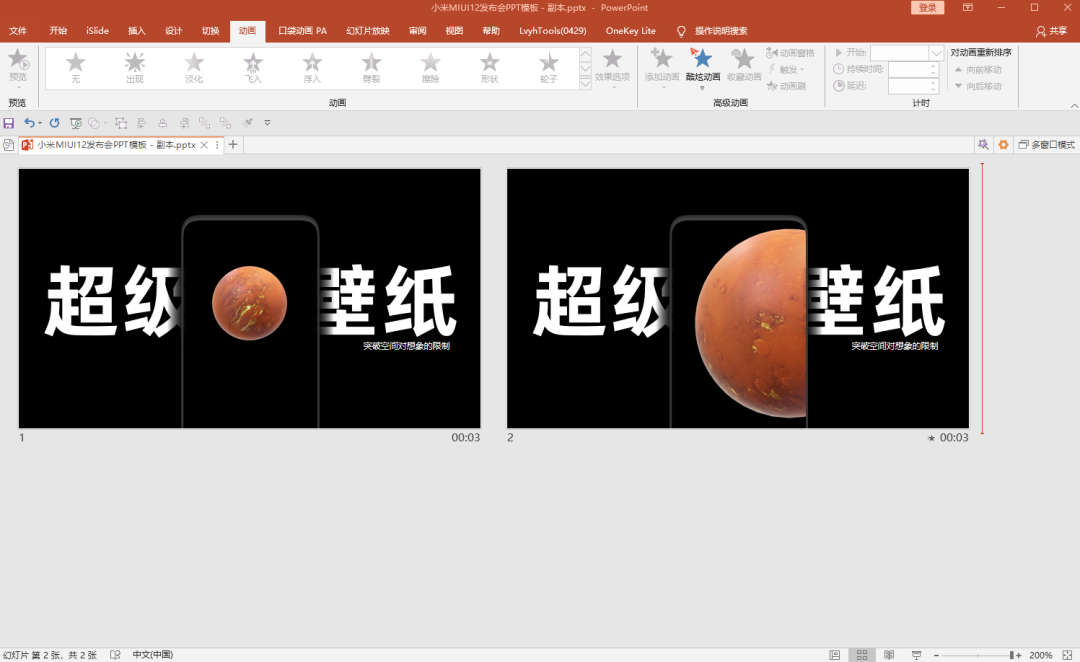Click the 操作说明搜索 search box

click(x=720, y=31)
